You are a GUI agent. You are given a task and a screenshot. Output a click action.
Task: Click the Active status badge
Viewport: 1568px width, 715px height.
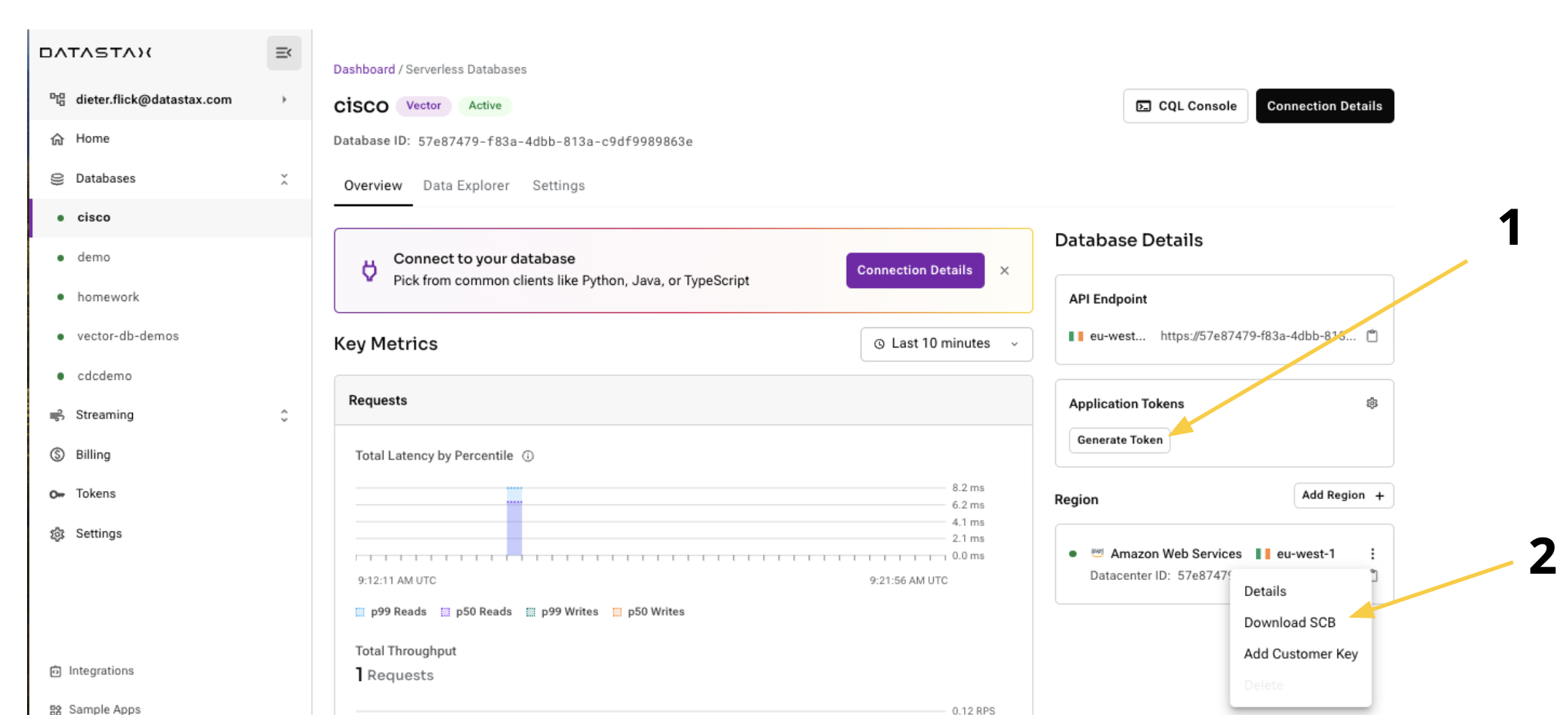point(485,106)
